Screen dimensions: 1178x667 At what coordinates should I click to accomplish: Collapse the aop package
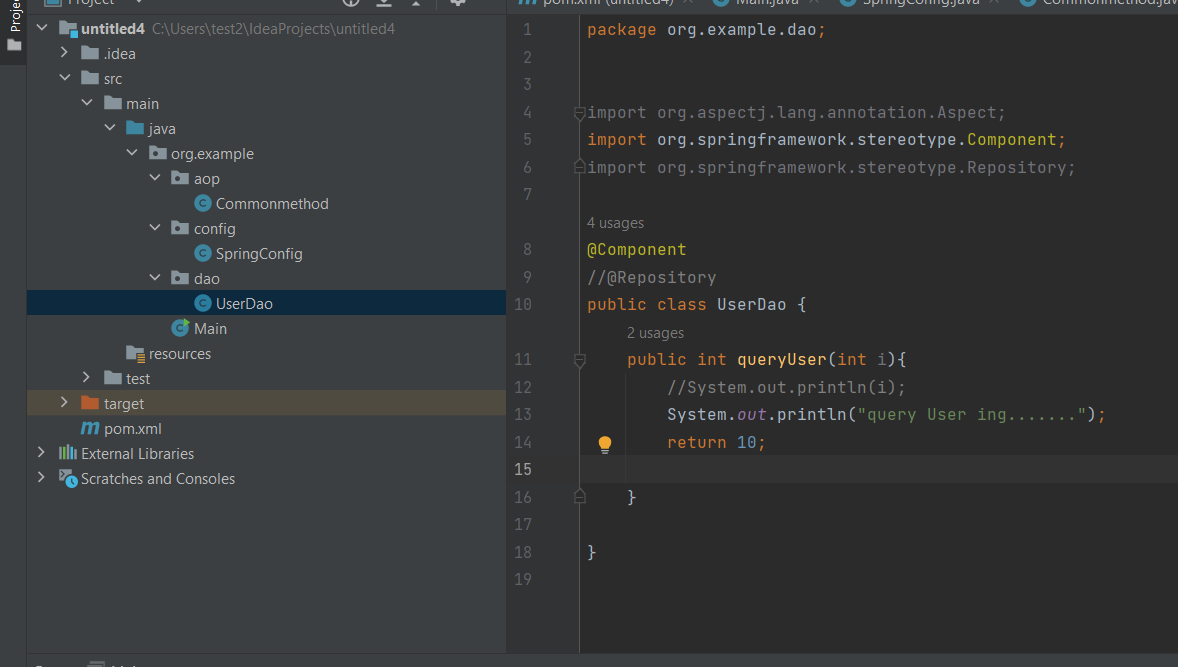155,177
